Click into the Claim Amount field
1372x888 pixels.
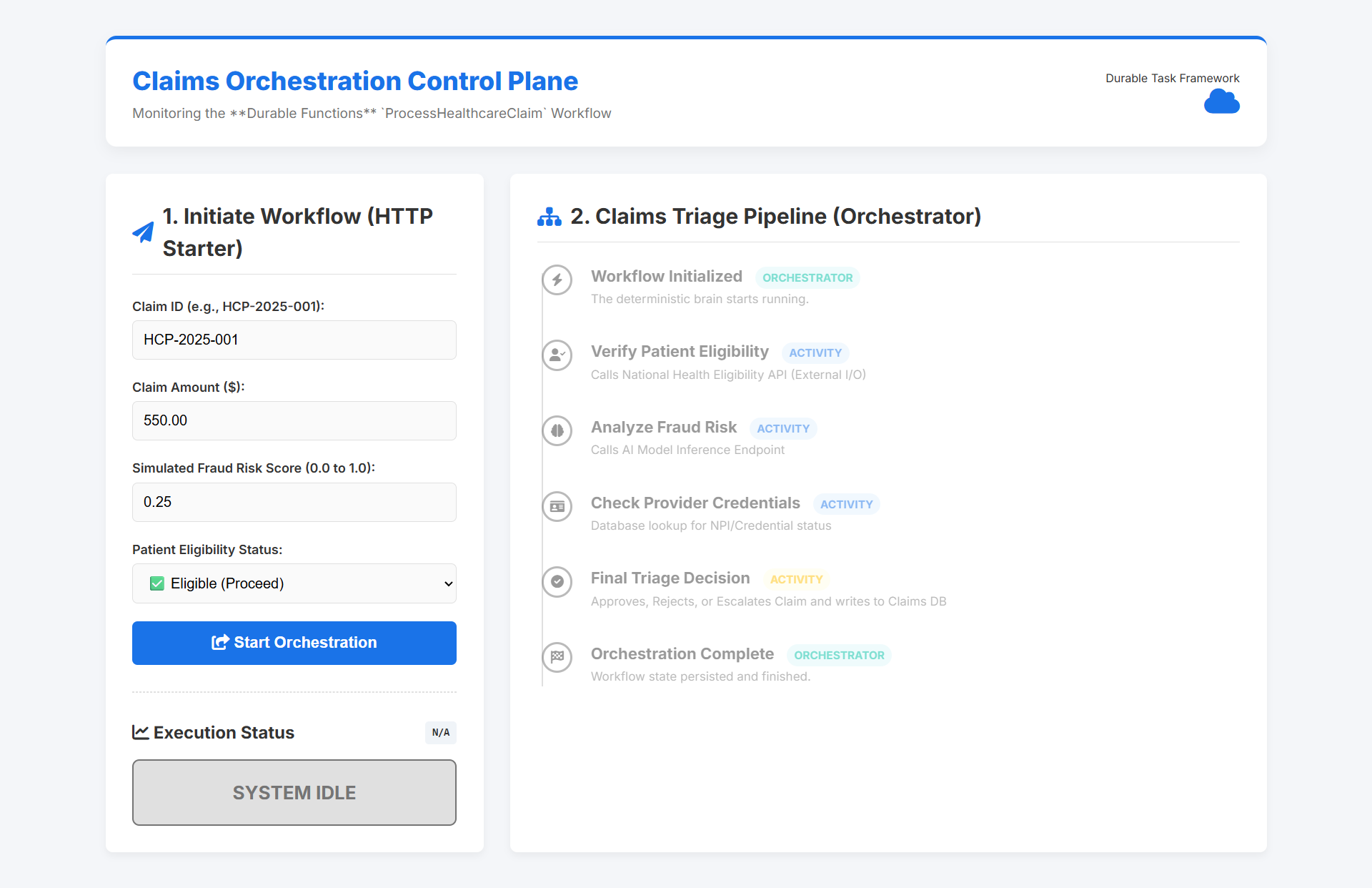point(294,420)
